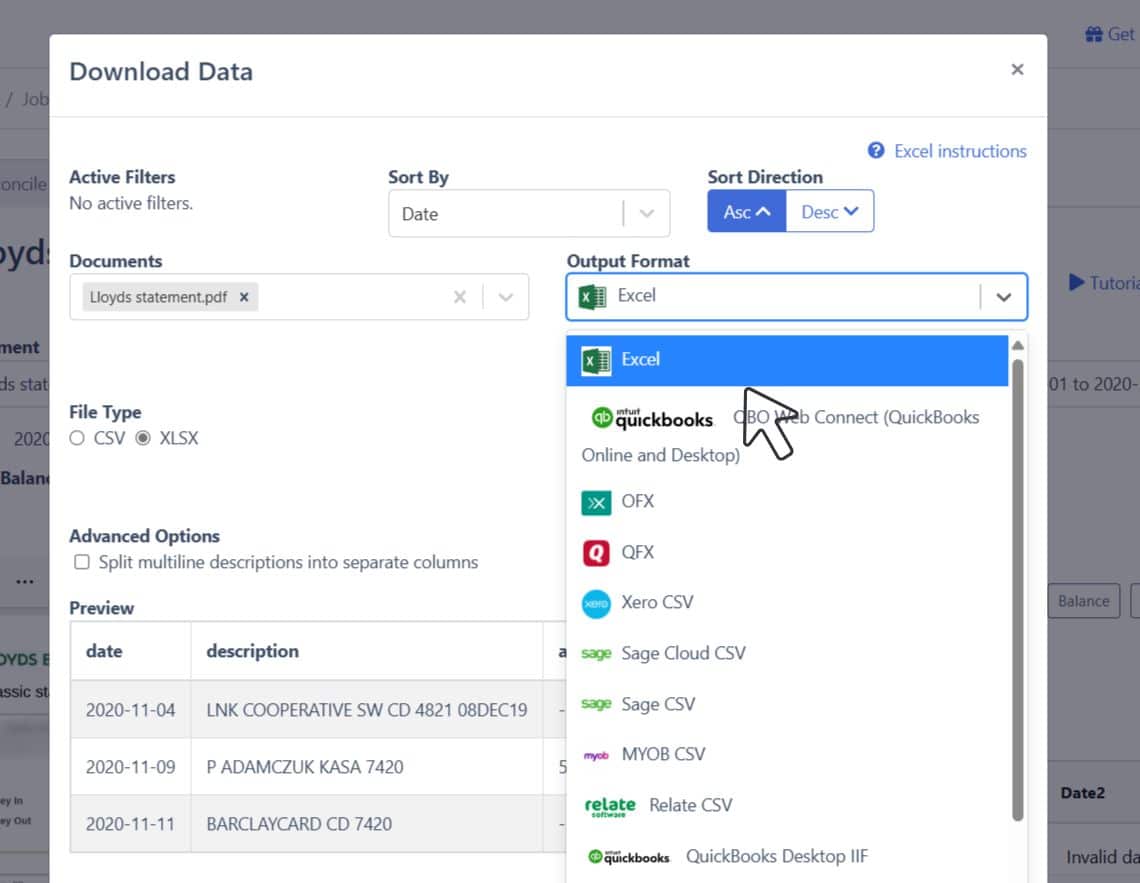Viewport: 1140px width, 883px height.
Task: Click the format list scroll up arrow
Action: tap(1018, 345)
